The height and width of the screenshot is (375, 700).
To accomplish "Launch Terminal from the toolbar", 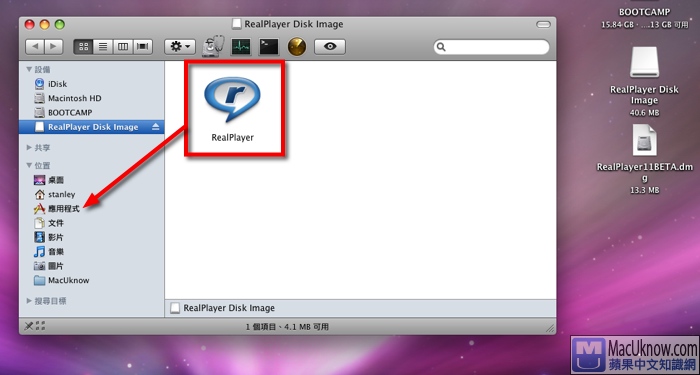I will (x=269, y=46).
